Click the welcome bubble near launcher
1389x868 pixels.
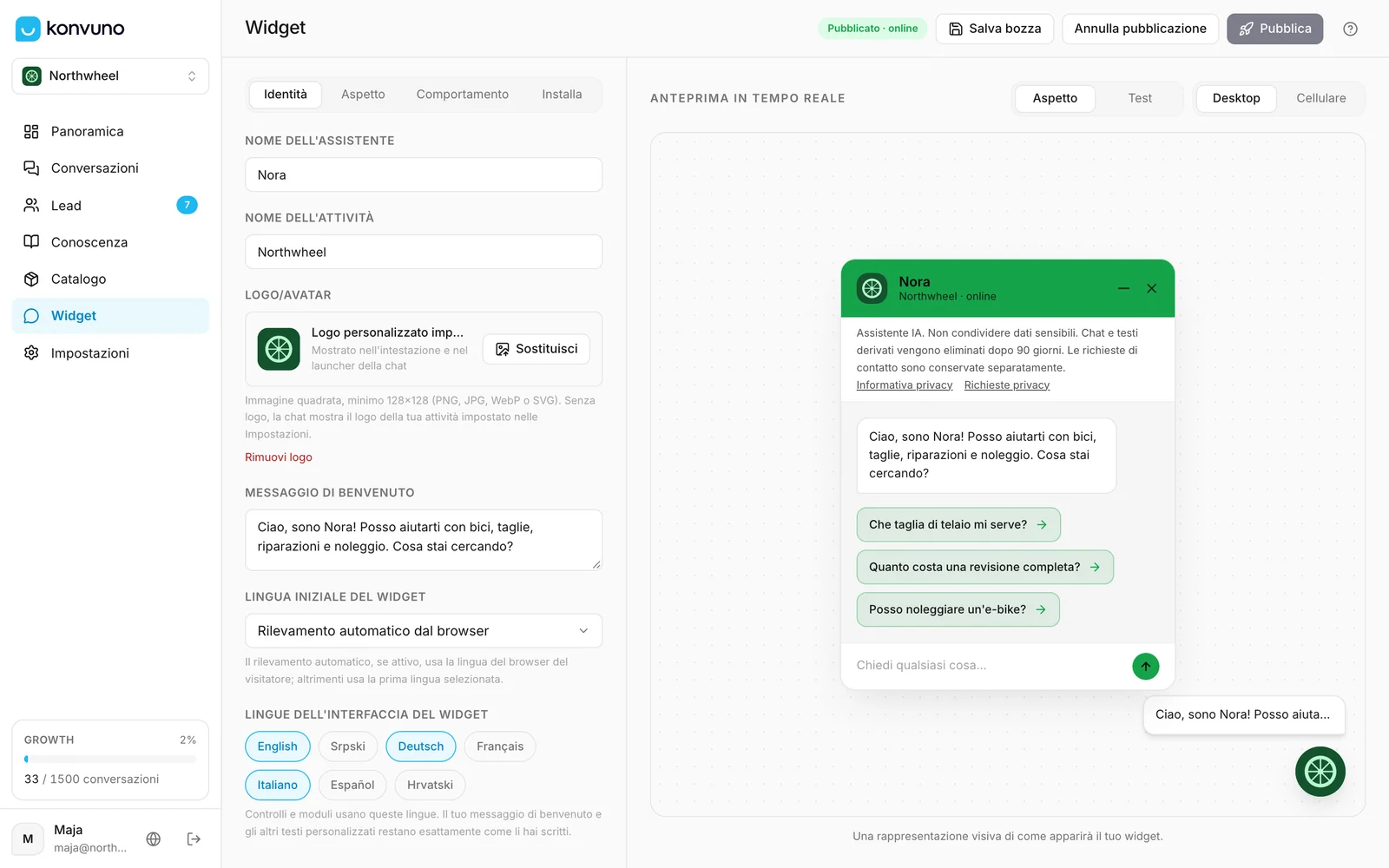click(x=1244, y=715)
